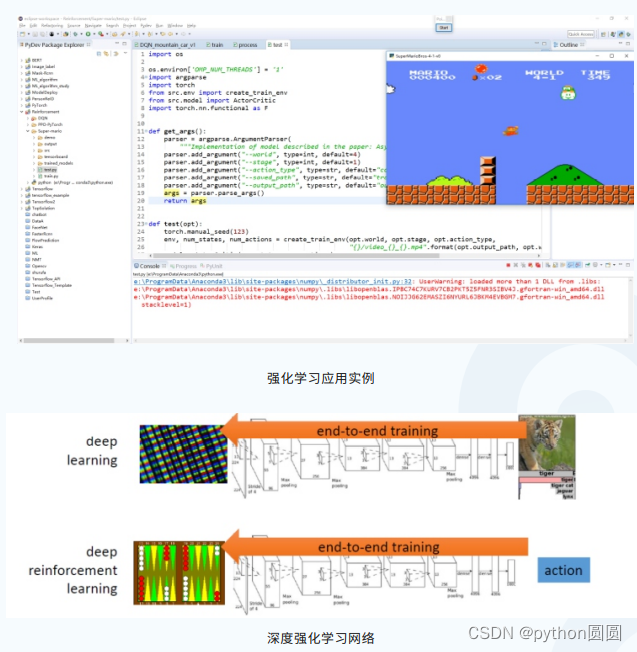Click Link with Editor icon in Package Explorer
The height and width of the screenshot is (652, 637).
pyautogui.click(x=106, y=54)
